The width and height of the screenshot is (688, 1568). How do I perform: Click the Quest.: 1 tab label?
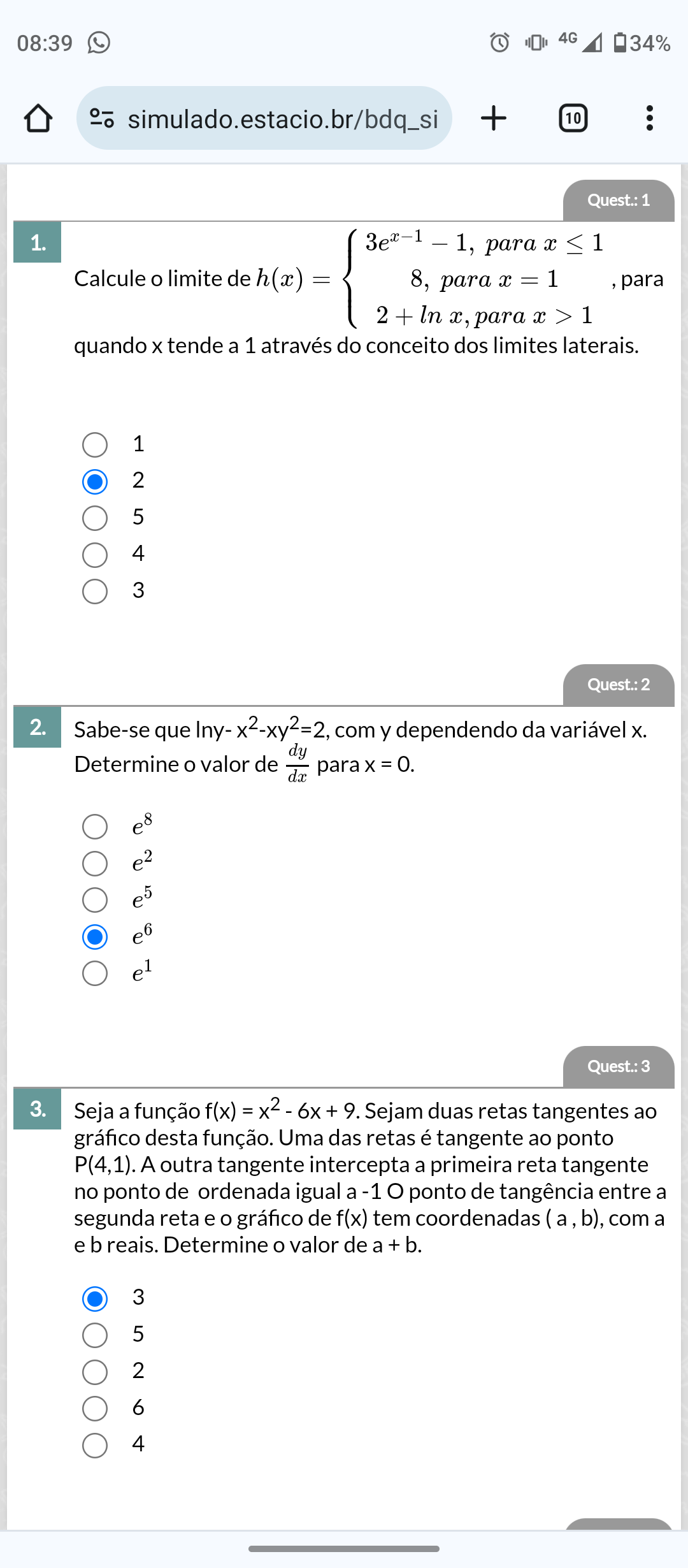(x=618, y=201)
